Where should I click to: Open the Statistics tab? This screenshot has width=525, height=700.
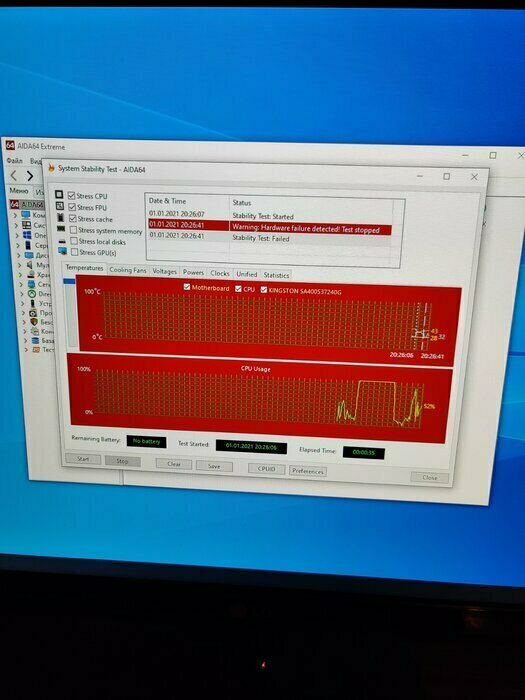[276, 275]
